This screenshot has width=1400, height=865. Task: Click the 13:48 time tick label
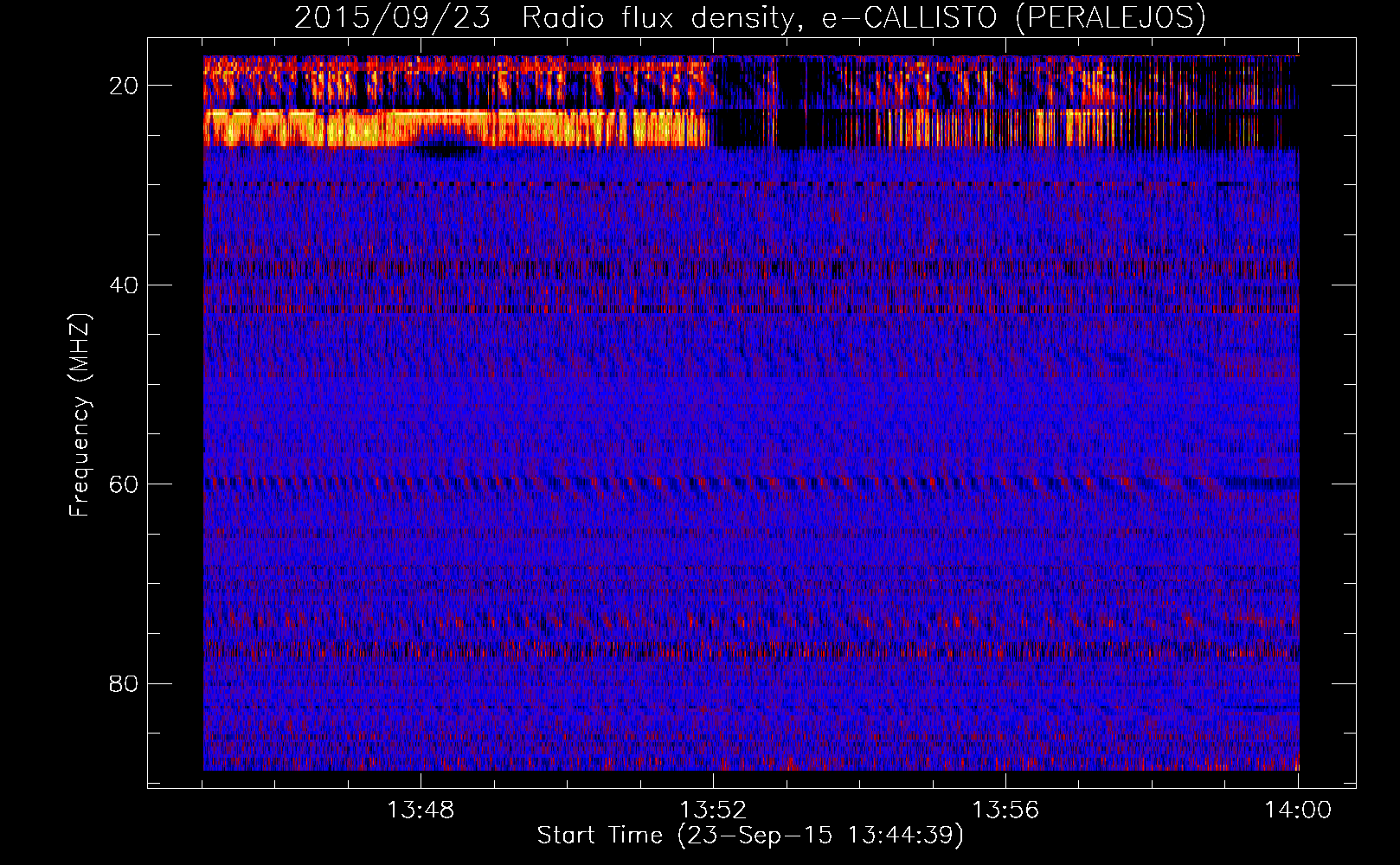421,811
